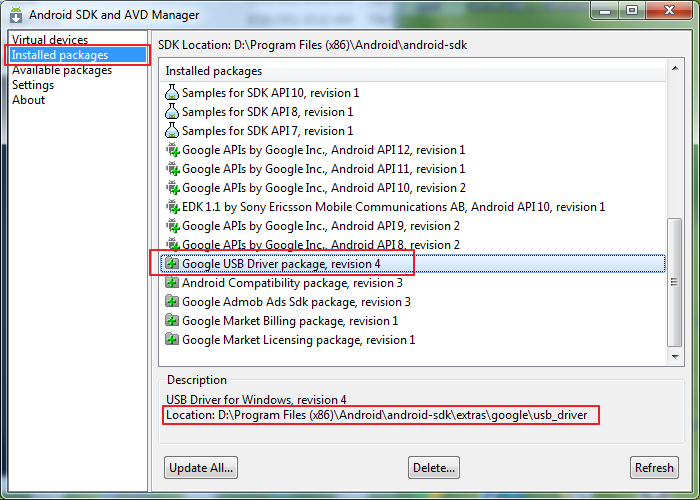The image size is (700, 500).
Task: Click the SDK Location path text
Action: [312, 45]
